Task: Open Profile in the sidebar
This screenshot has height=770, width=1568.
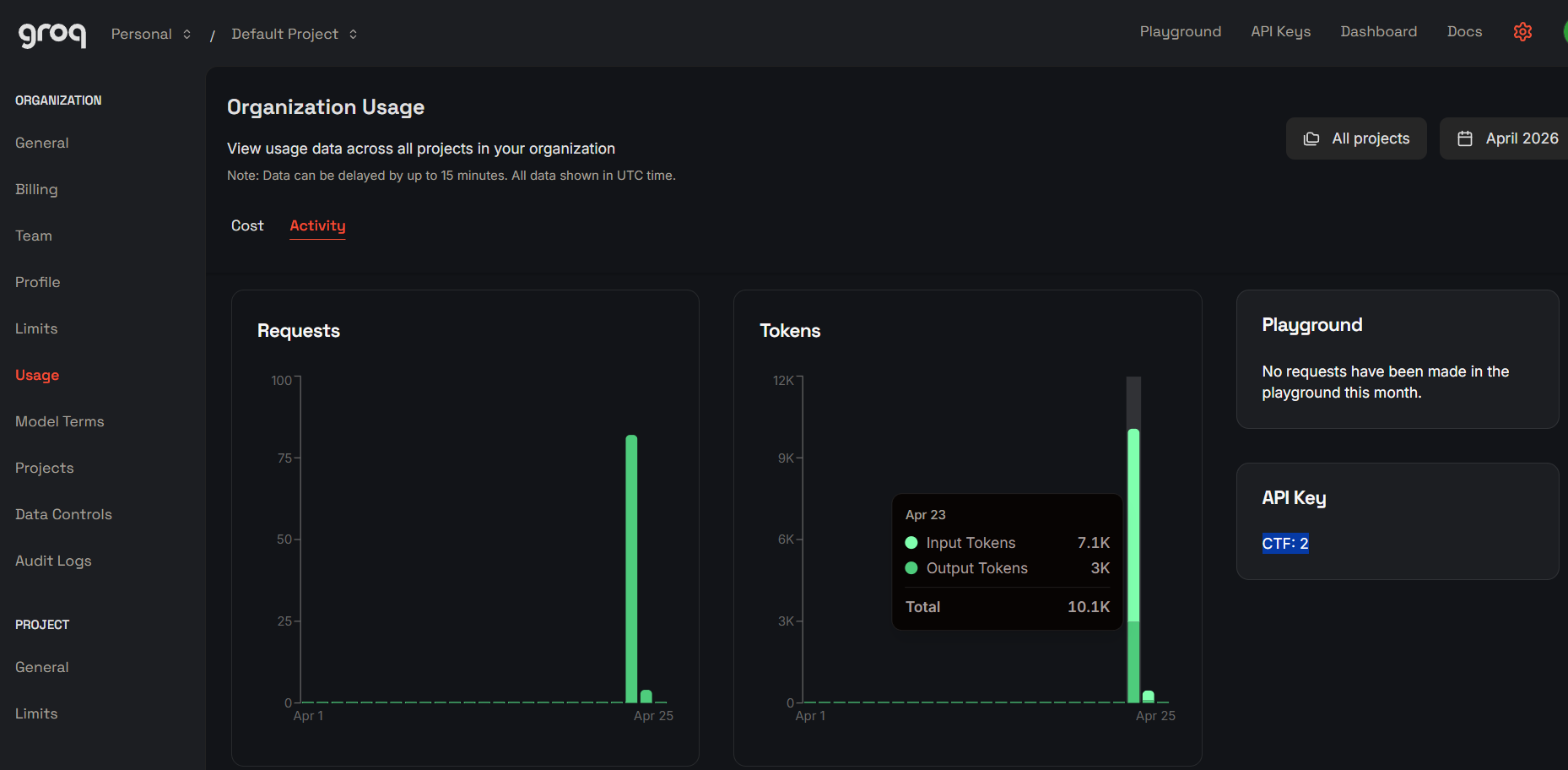Action: (38, 282)
